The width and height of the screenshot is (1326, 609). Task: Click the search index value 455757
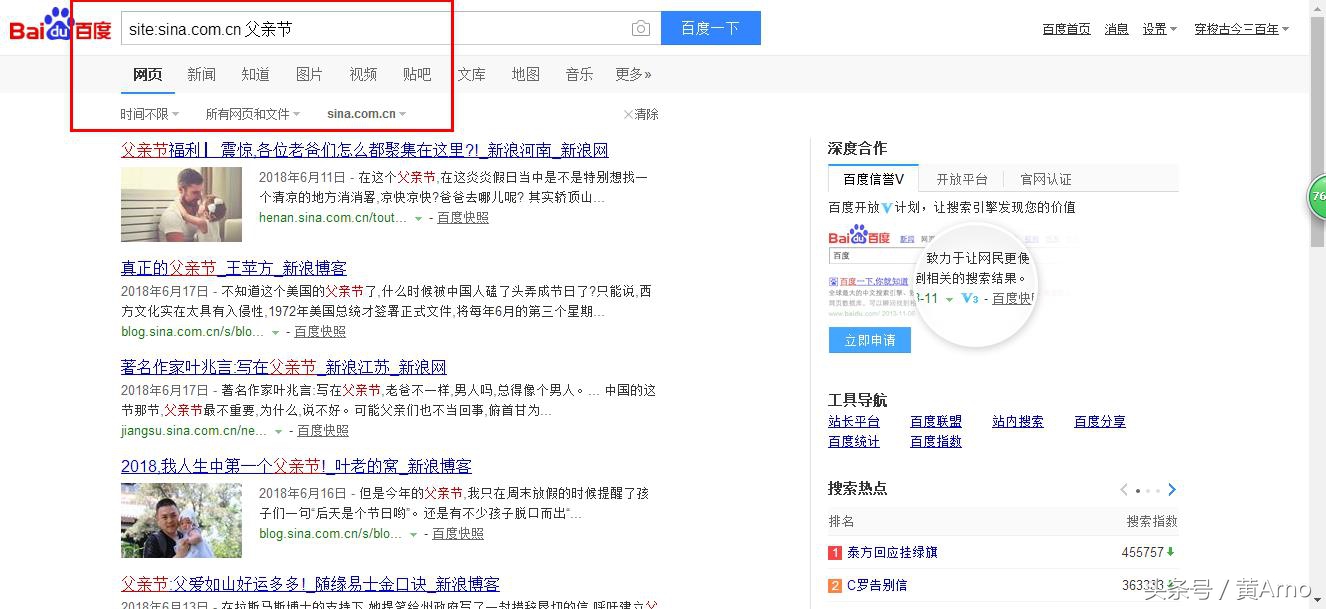[1142, 552]
